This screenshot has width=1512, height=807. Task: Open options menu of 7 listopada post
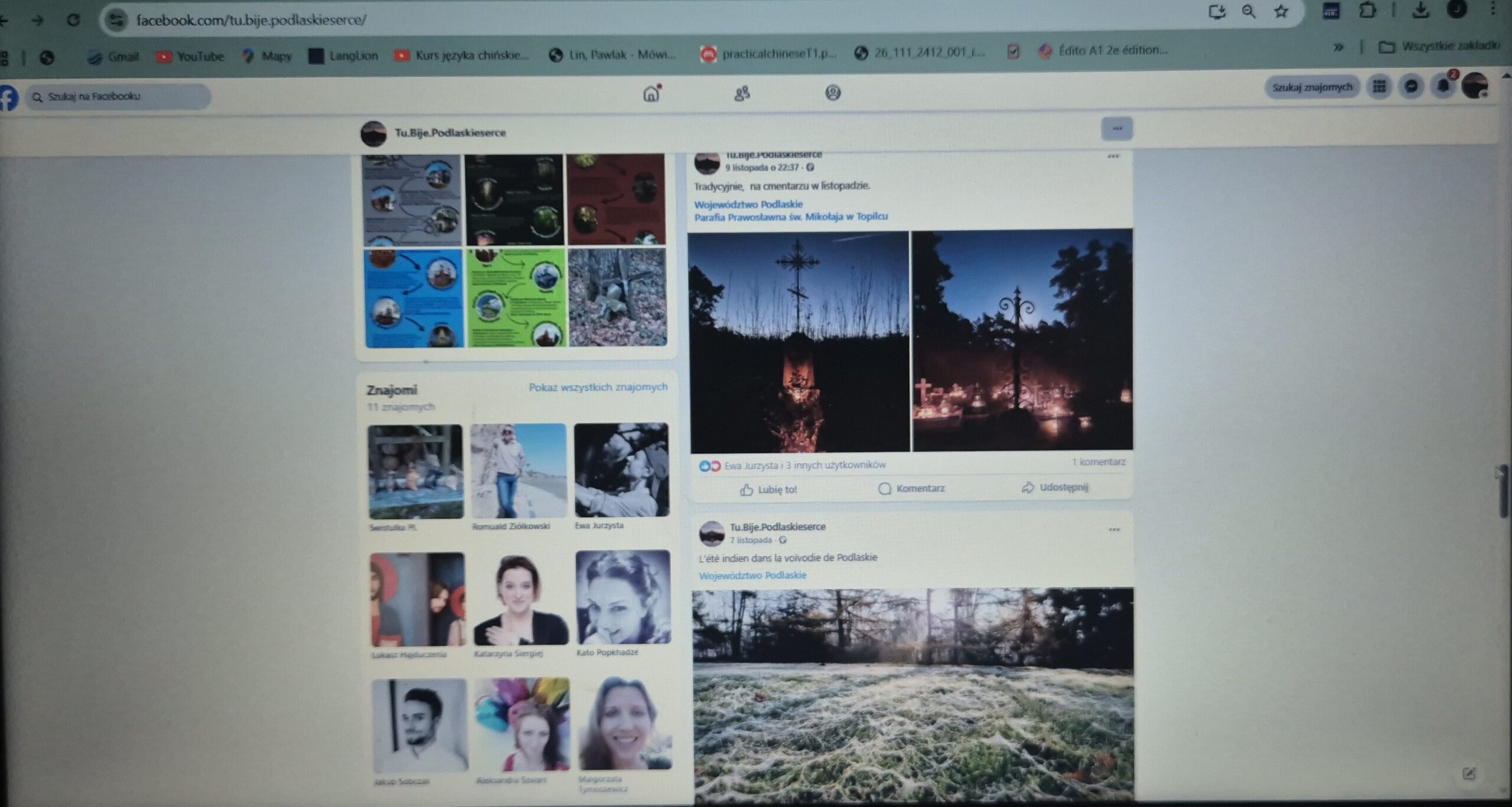[x=1114, y=530]
